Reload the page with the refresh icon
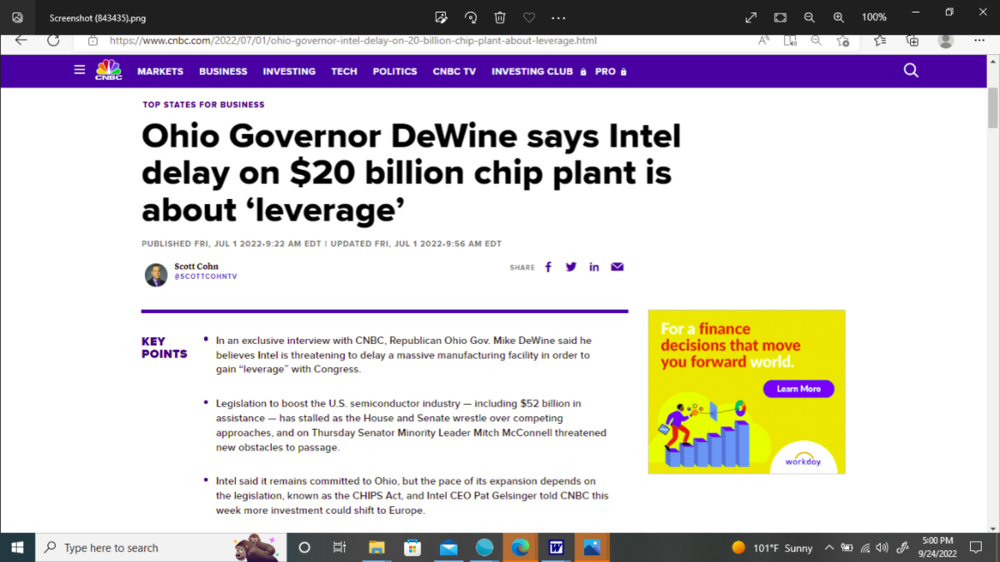 pos(53,40)
